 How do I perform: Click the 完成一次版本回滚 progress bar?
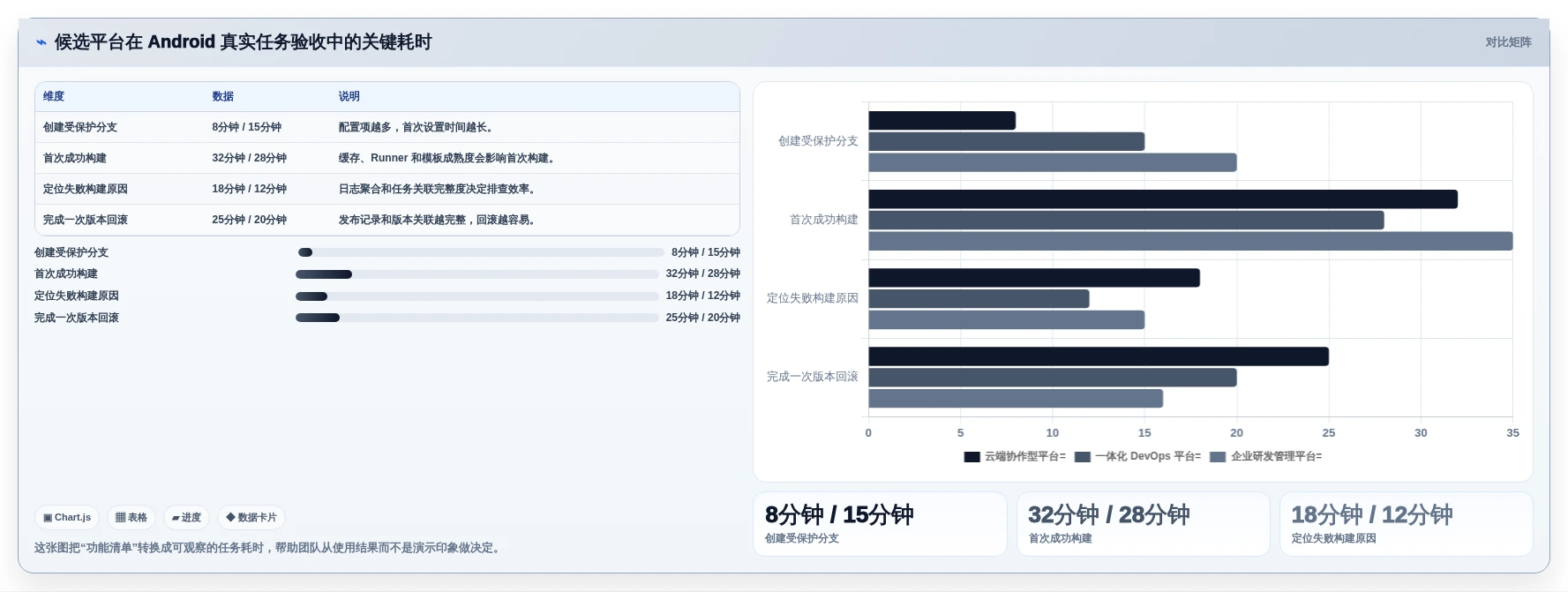point(477,318)
